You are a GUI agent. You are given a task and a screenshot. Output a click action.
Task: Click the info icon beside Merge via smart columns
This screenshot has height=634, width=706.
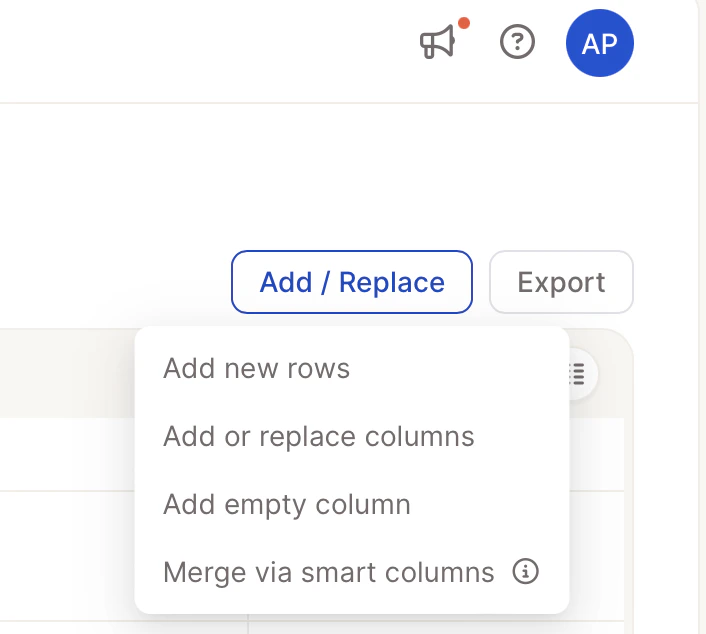(x=525, y=571)
